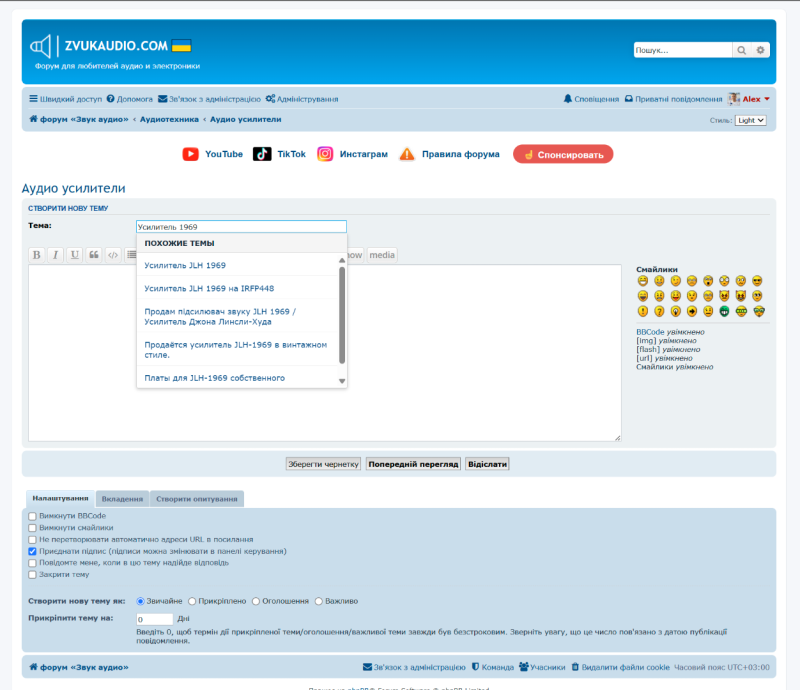Insert the sunglasses cool smiley

point(757,281)
